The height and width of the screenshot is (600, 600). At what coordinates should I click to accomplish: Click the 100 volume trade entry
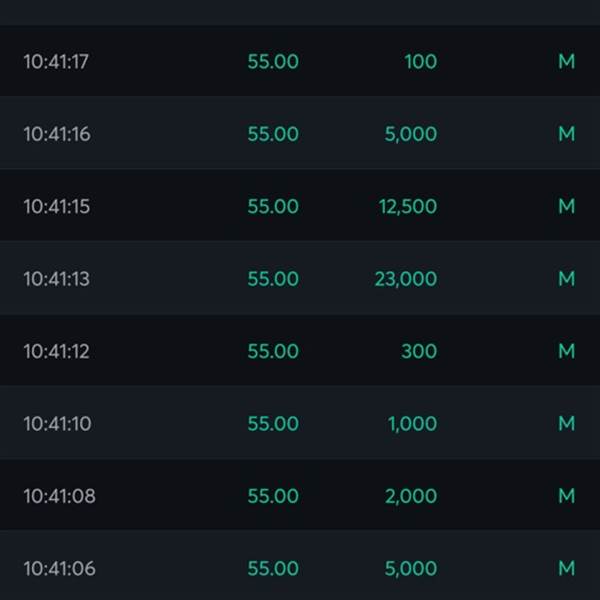tap(421, 62)
